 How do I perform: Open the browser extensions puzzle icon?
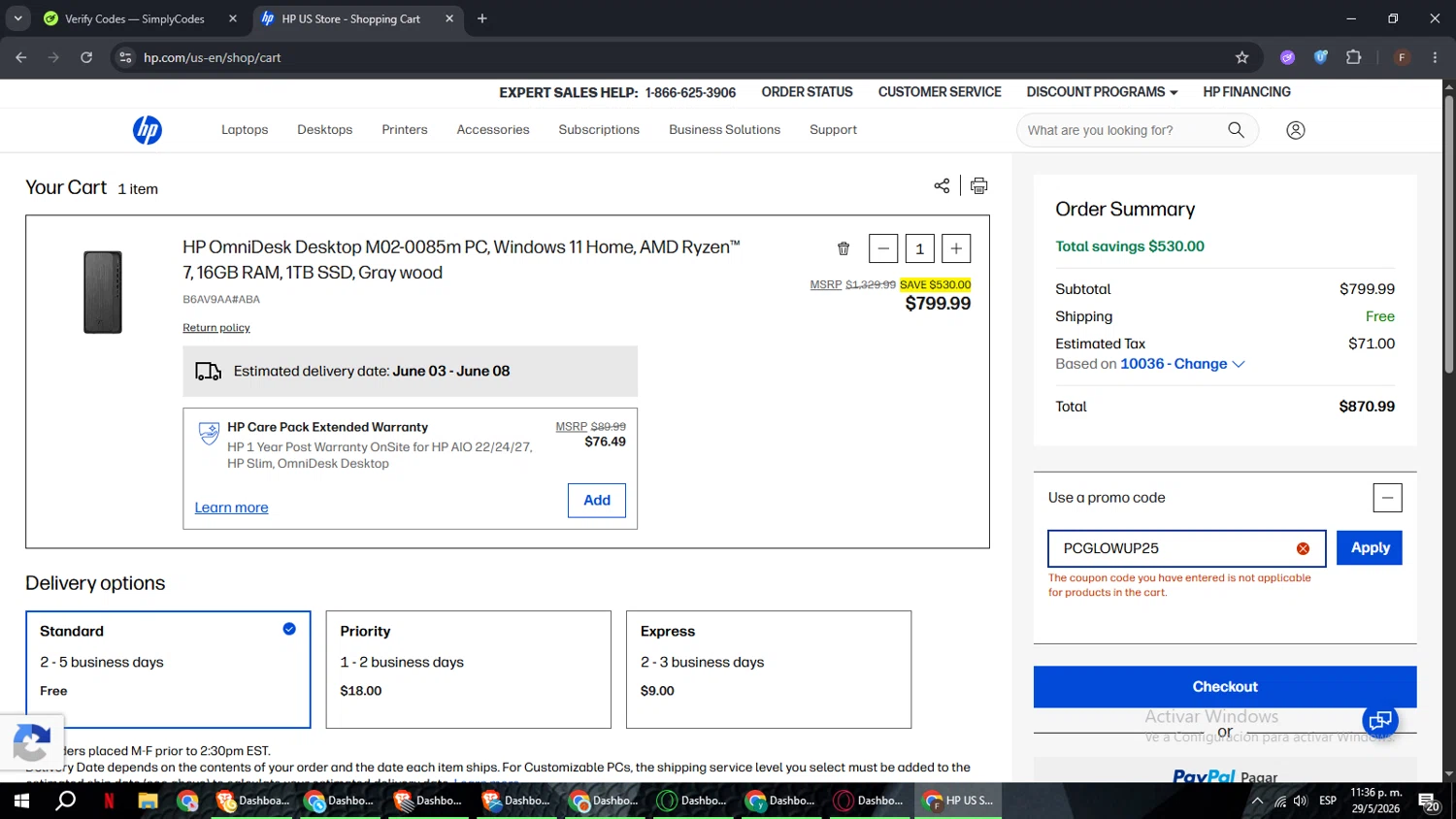tap(1354, 57)
